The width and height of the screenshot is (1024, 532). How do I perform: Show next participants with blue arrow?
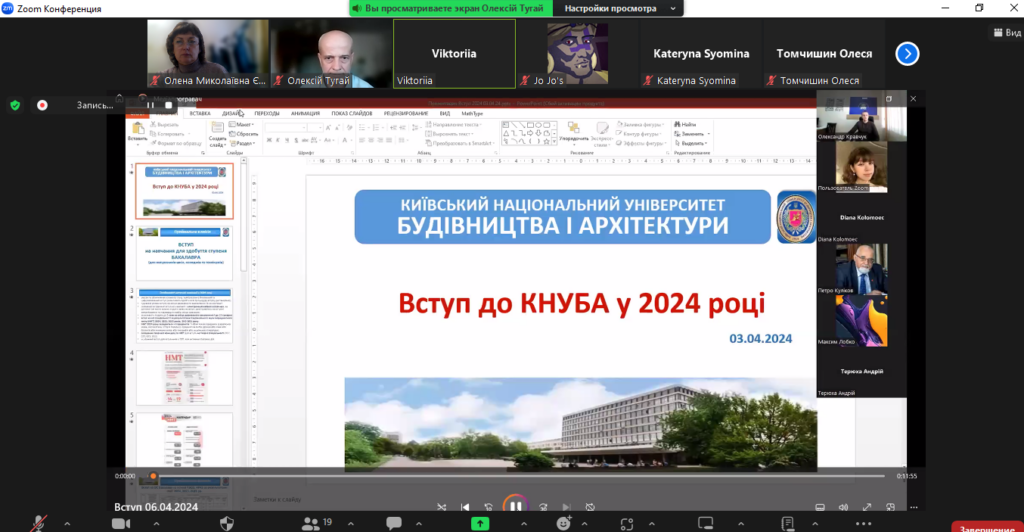(907, 54)
